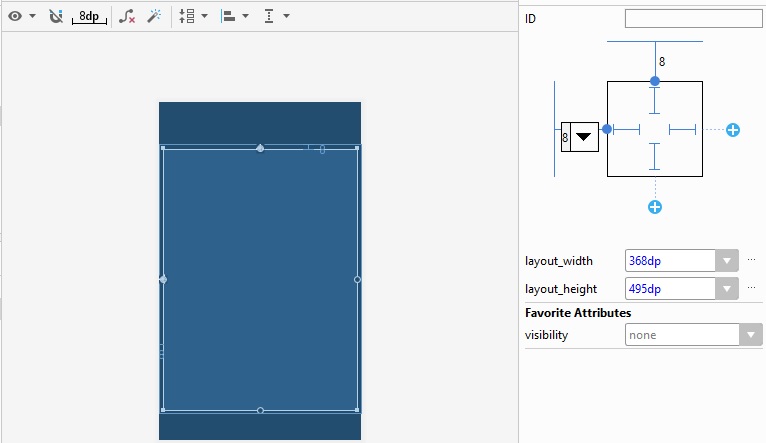
Task: Click the ellipsis next to layout_width
Action: tap(752, 260)
